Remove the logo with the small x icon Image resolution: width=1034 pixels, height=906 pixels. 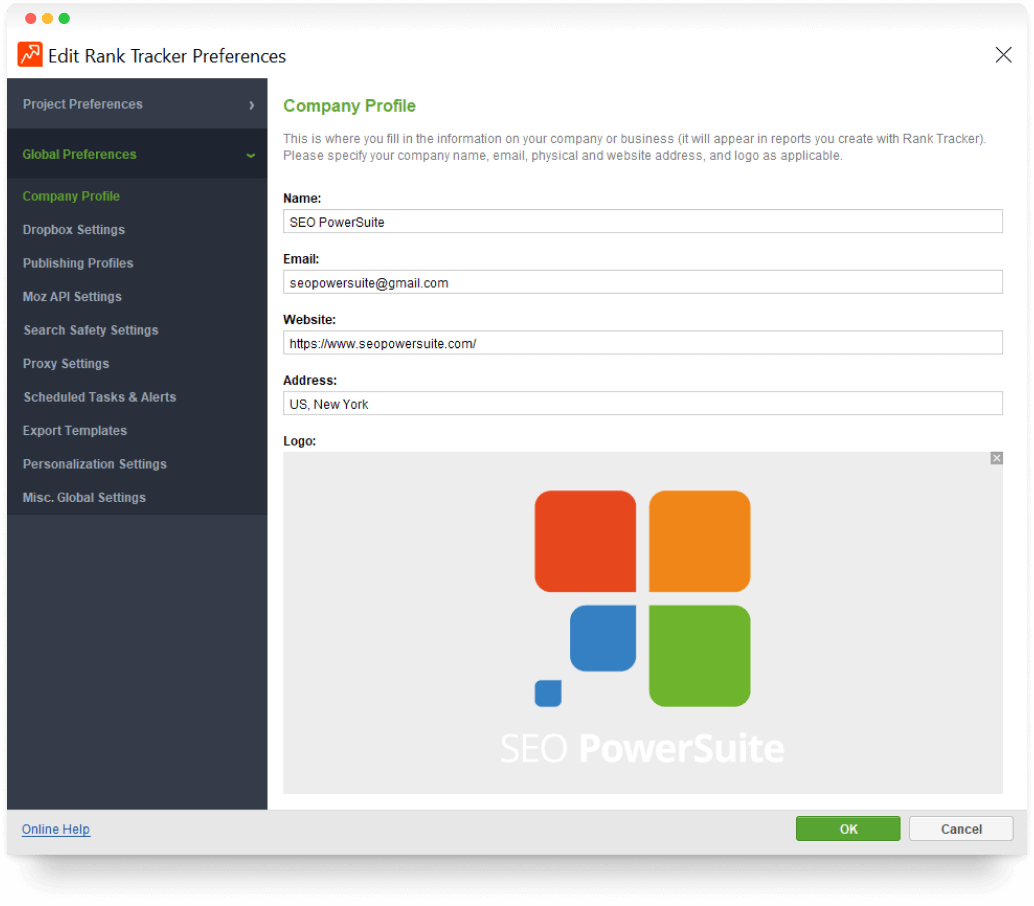[996, 458]
